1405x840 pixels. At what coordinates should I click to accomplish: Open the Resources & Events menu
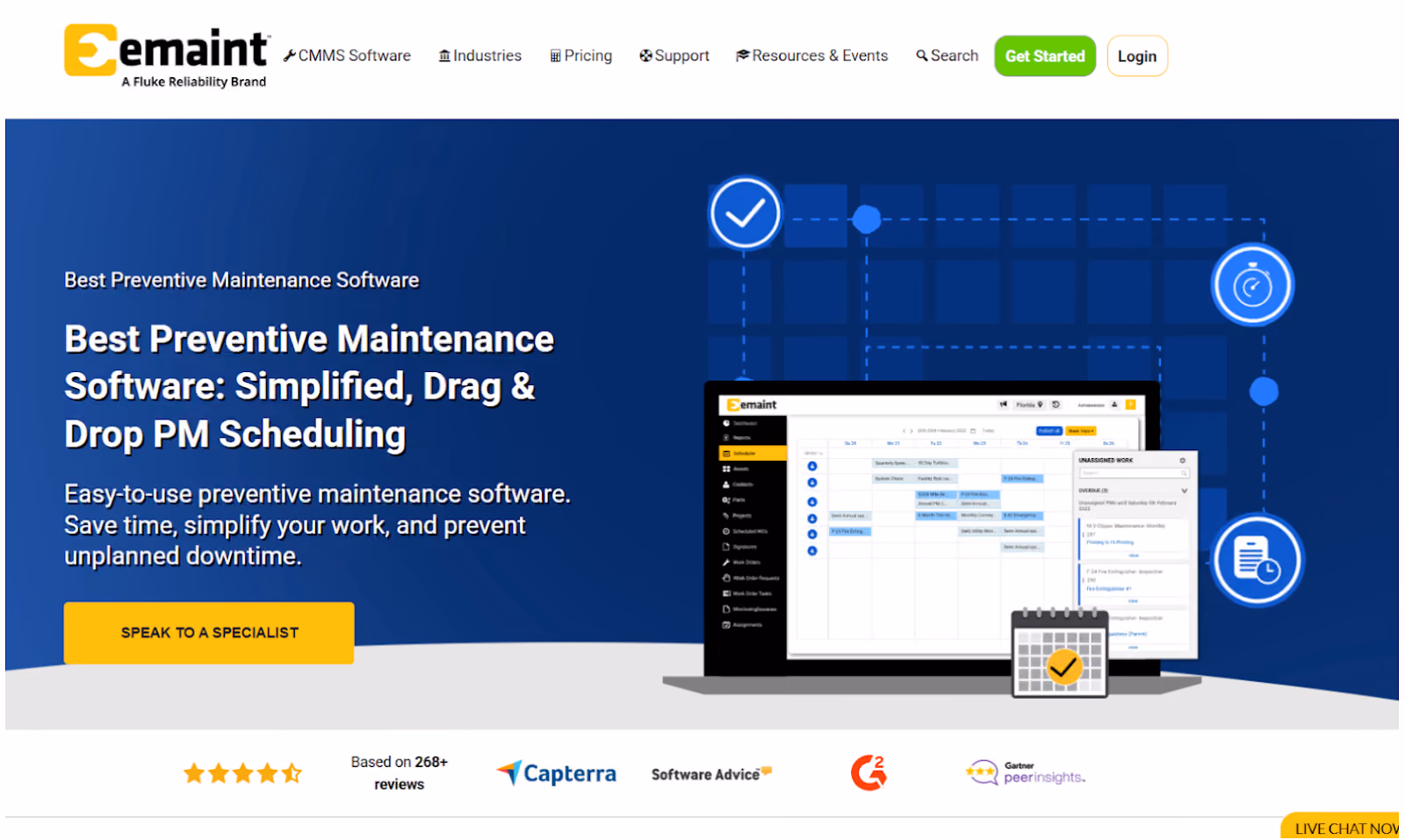(812, 55)
